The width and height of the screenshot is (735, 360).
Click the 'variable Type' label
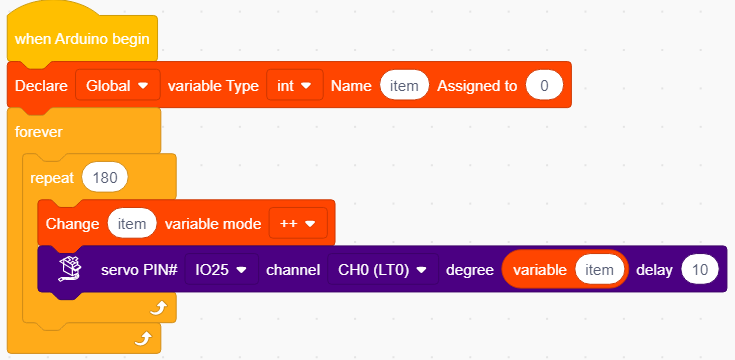(x=213, y=85)
